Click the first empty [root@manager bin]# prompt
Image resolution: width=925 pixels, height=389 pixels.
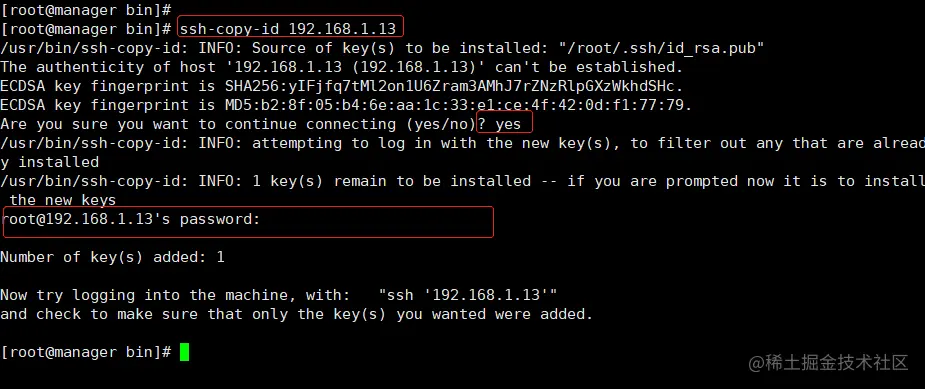pyautogui.click(x=86, y=10)
